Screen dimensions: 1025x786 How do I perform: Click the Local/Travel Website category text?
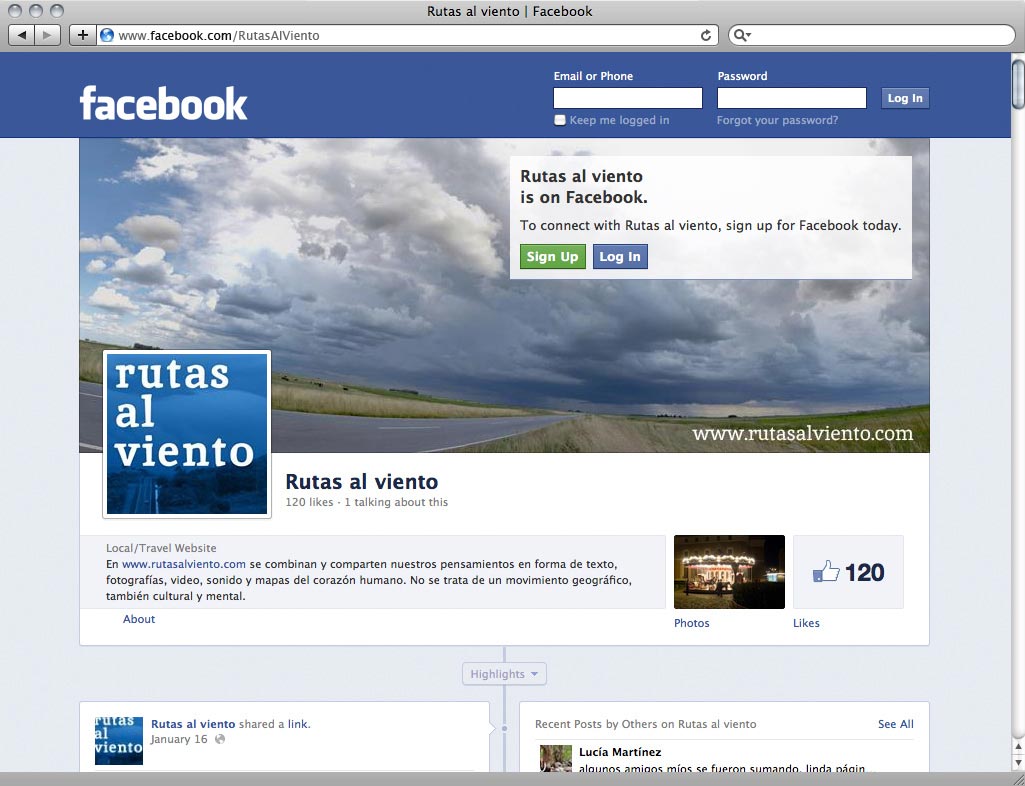point(161,548)
